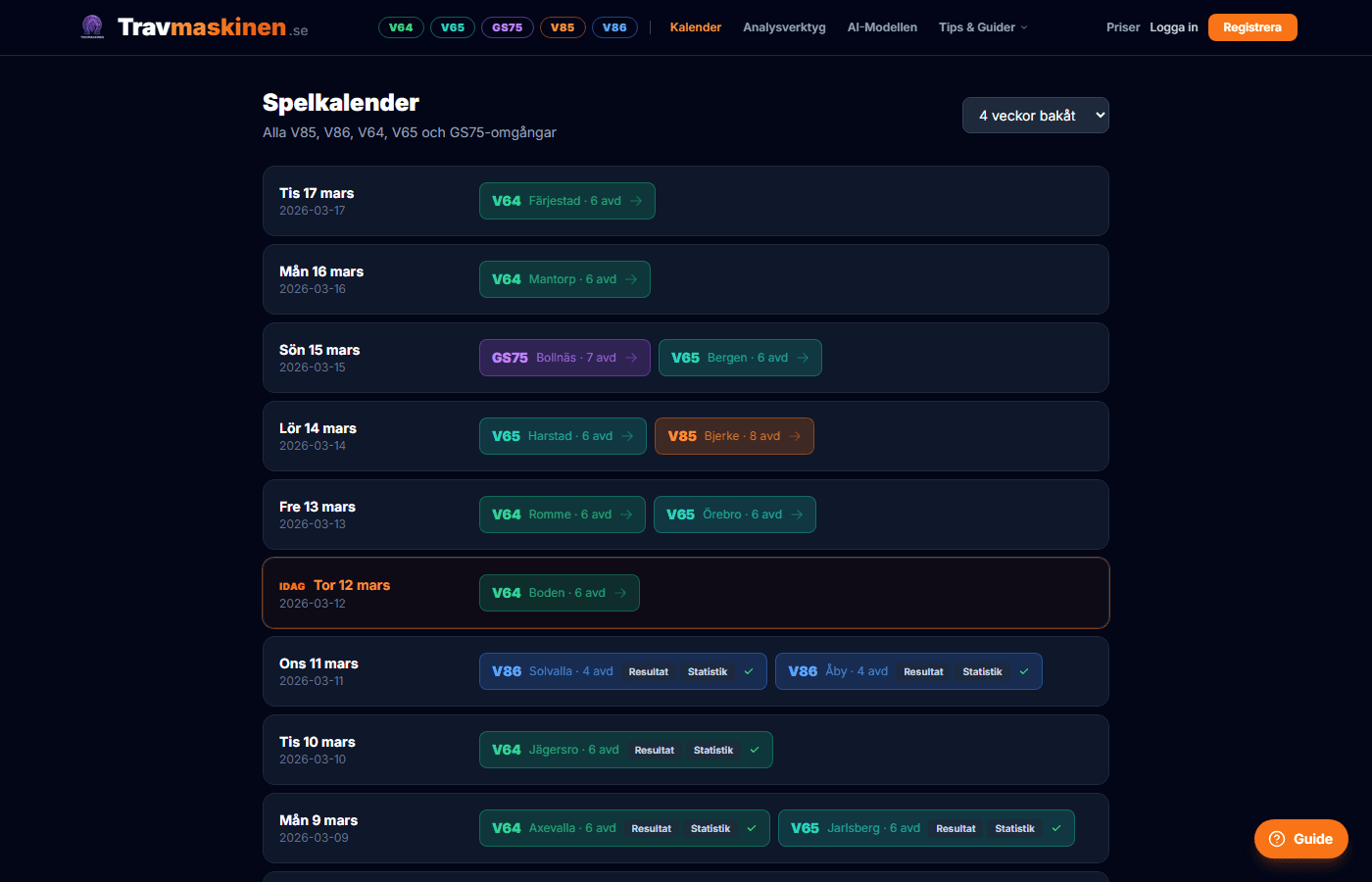The image size is (1372, 882).
Task: Select the V86 pill in the header
Action: [614, 27]
